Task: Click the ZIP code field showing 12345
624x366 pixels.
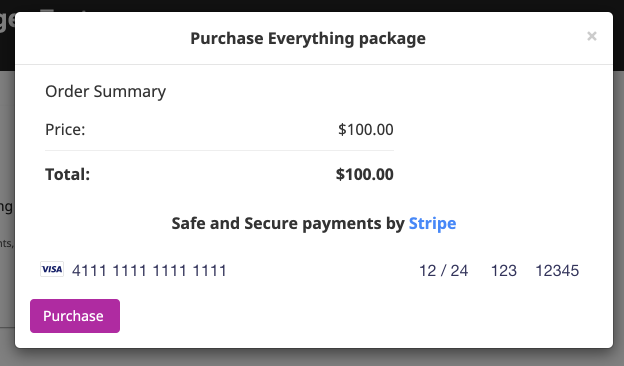Action: point(557,271)
